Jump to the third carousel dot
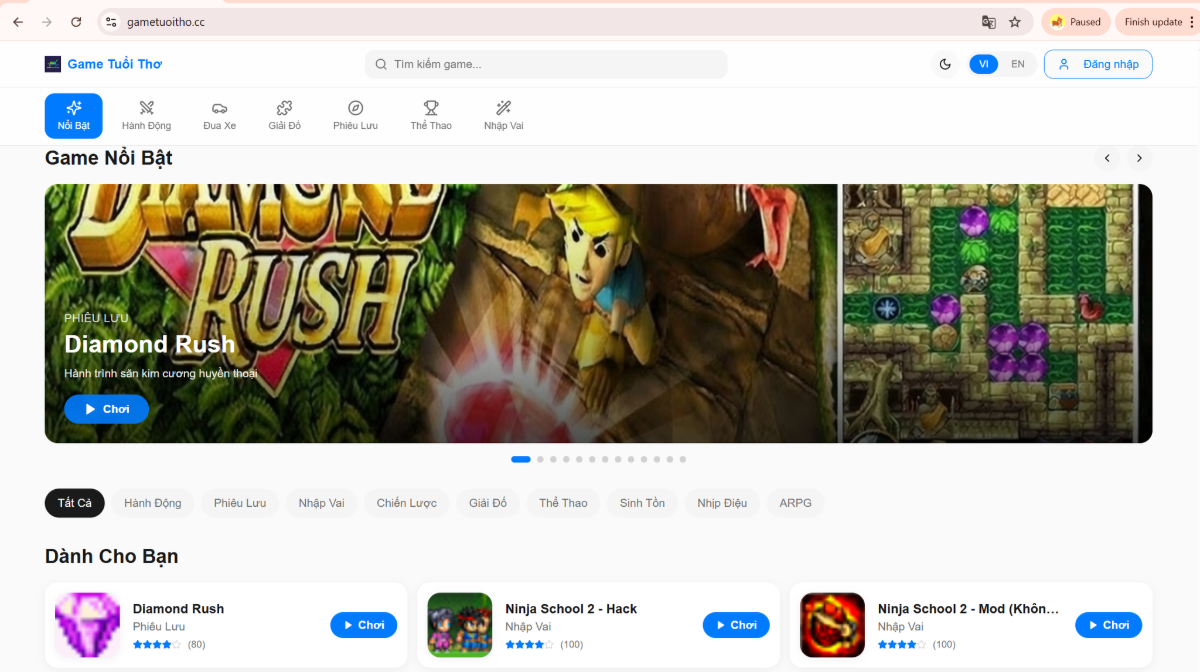The width and height of the screenshot is (1200, 672). (x=553, y=459)
